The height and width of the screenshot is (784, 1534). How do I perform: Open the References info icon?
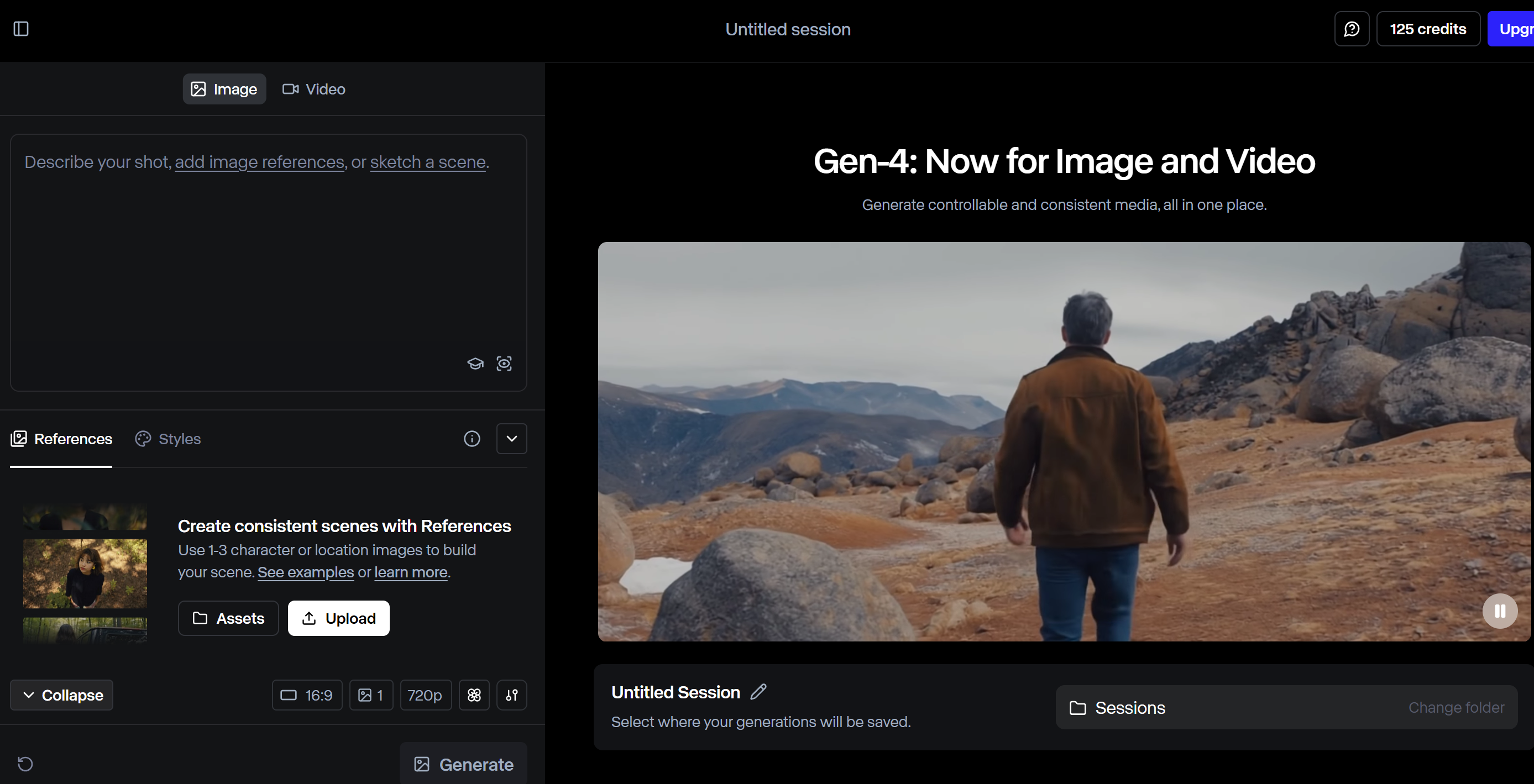pyautogui.click(x=472, y=439)
